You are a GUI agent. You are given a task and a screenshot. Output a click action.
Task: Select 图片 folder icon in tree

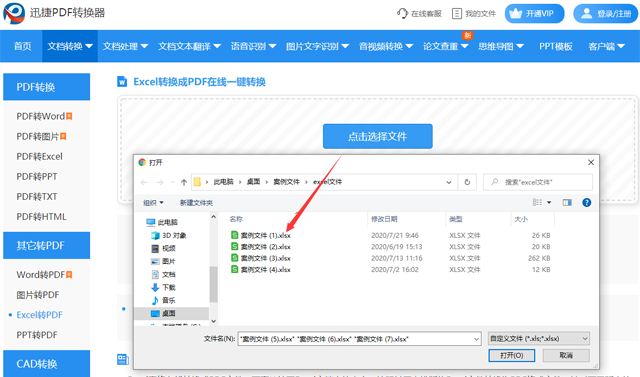pos(155,262)
